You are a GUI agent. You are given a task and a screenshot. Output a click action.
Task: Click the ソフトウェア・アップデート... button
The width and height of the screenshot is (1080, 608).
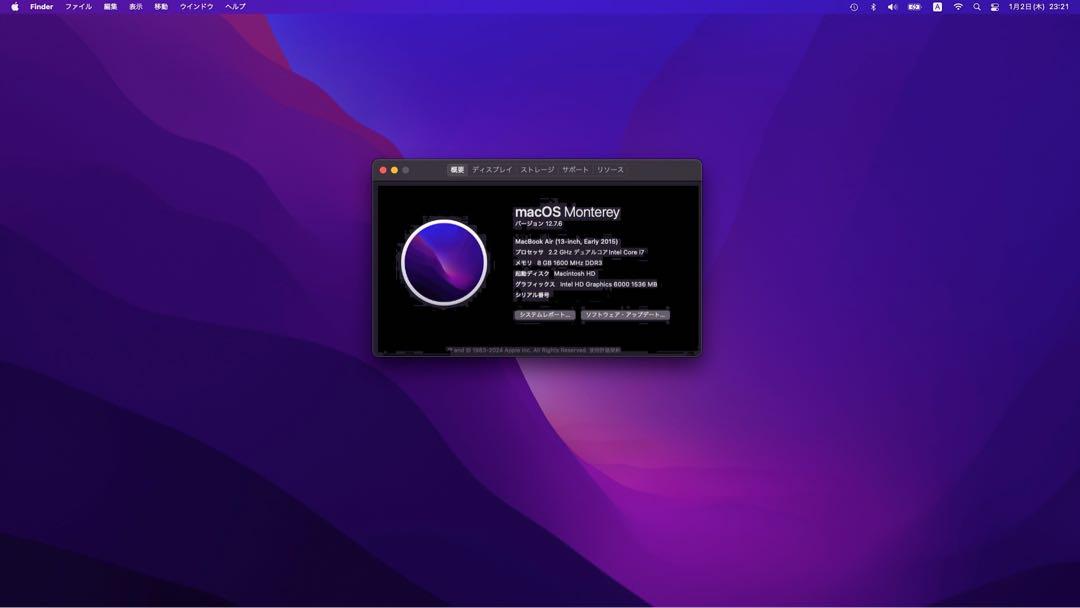tap(625, 315)
